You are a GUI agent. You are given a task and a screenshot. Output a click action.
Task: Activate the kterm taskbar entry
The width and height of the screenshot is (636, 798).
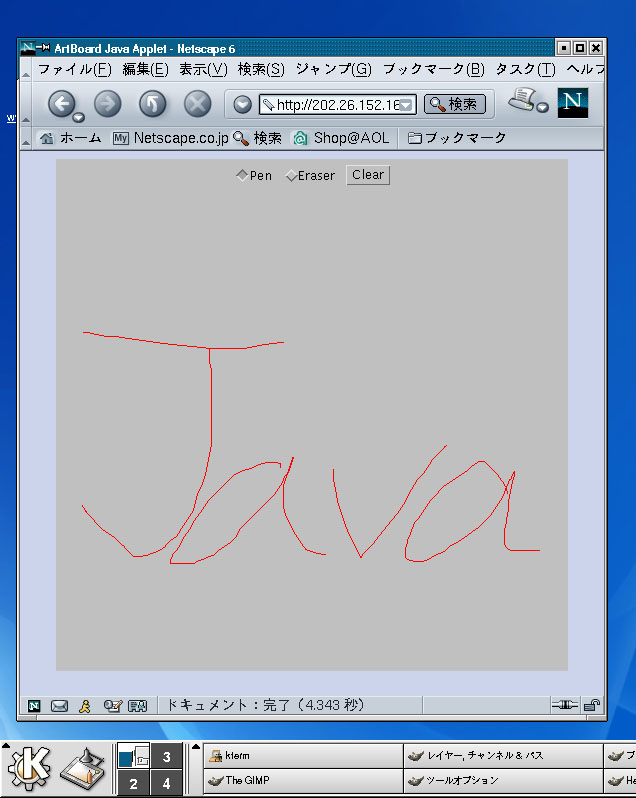pyautogui.click(x=303, y=756)
